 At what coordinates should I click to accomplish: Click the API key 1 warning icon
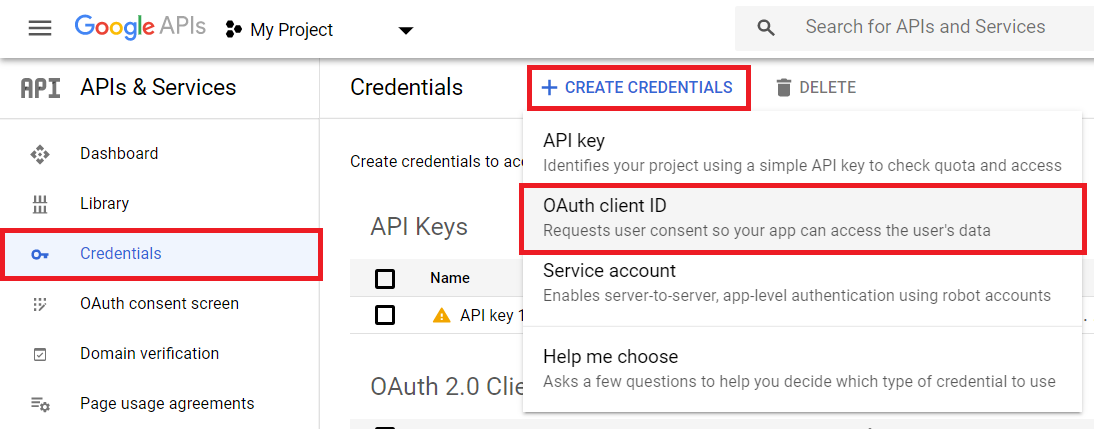tap(442, 315)
